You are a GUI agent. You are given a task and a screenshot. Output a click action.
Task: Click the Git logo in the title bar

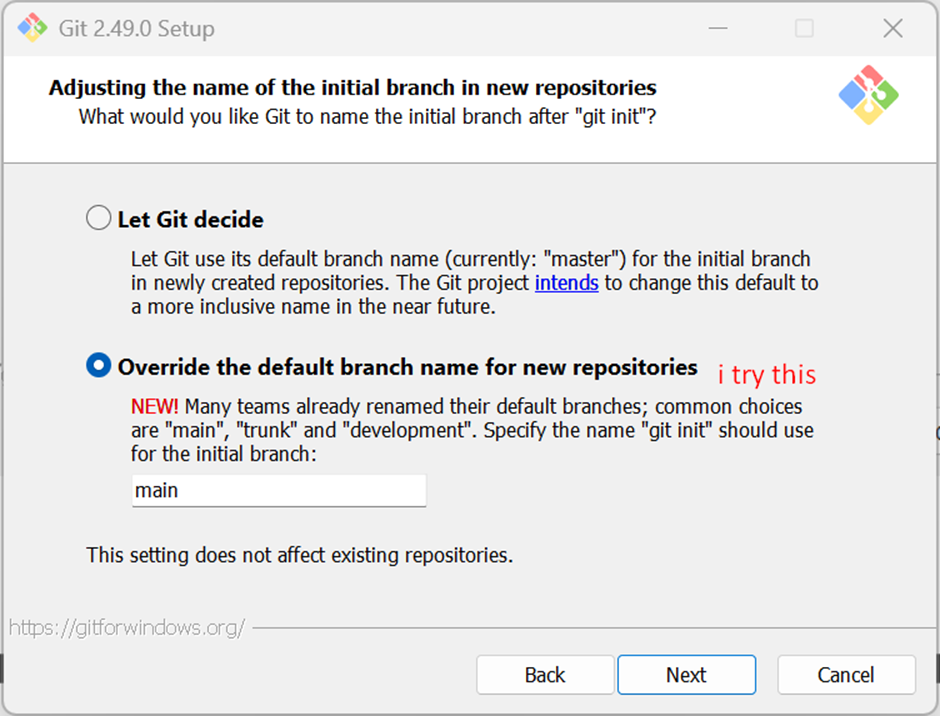(x=32, y=28)
